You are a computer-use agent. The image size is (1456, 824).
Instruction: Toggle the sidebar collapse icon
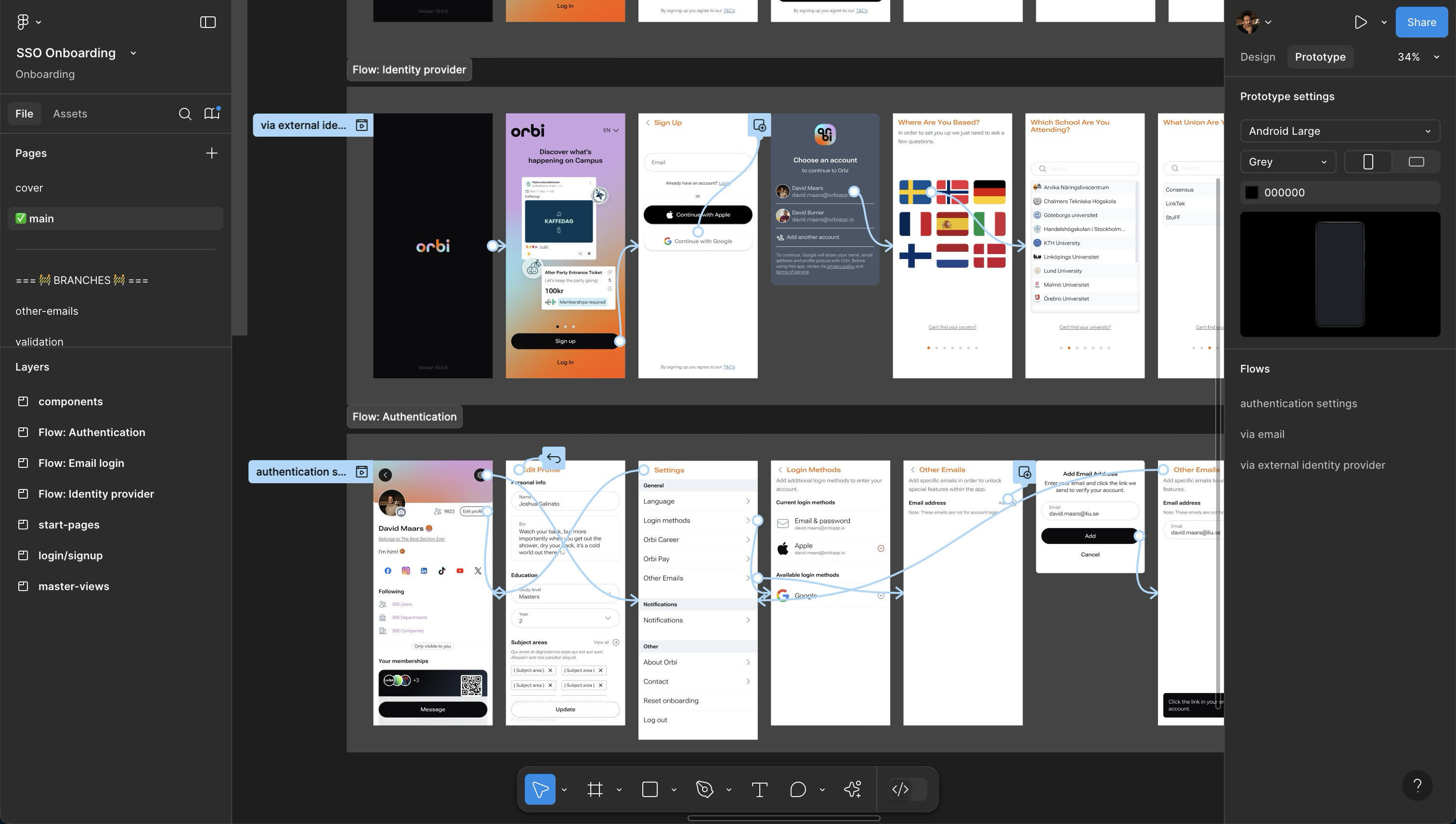click(x=208, y=22)
